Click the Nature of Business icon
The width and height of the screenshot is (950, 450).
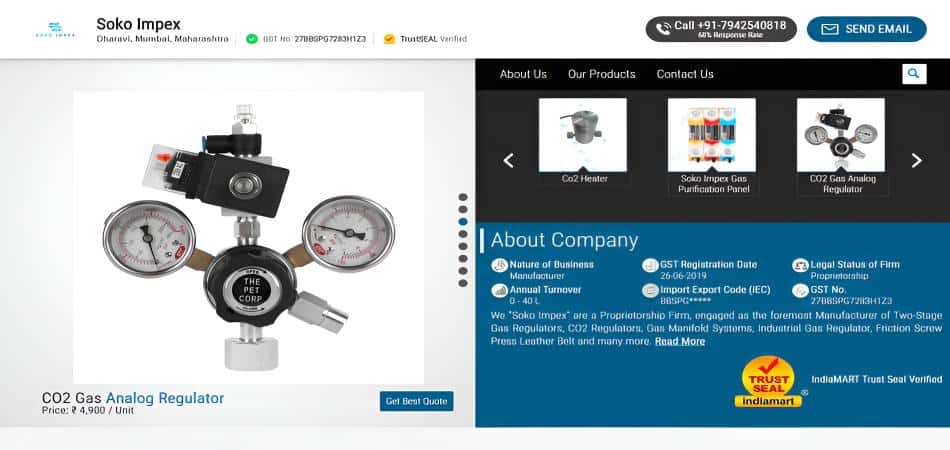pyautogui.click(x=499, y=266)
